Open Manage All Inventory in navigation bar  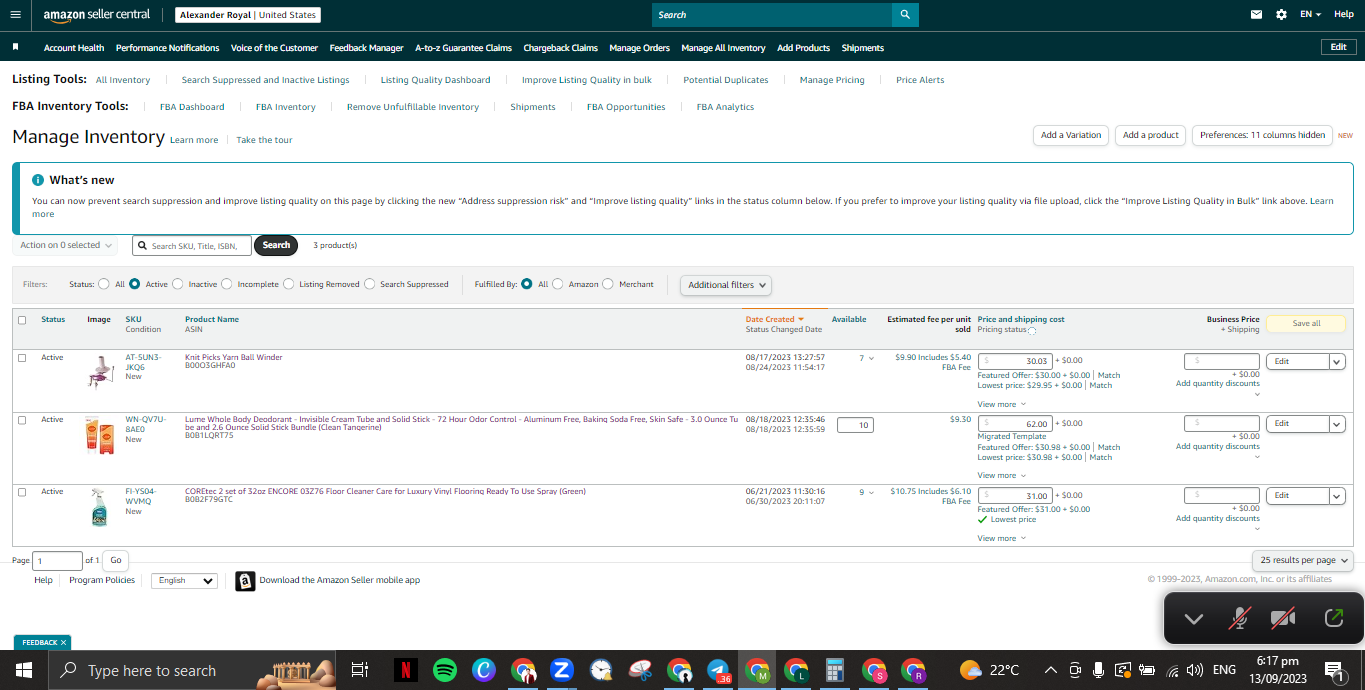click(723, 48)
